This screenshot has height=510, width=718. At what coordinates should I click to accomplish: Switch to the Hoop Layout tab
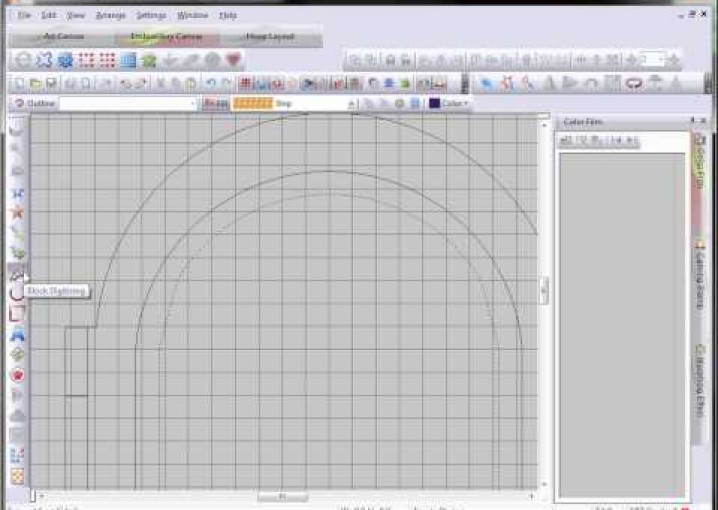point(270,37)
